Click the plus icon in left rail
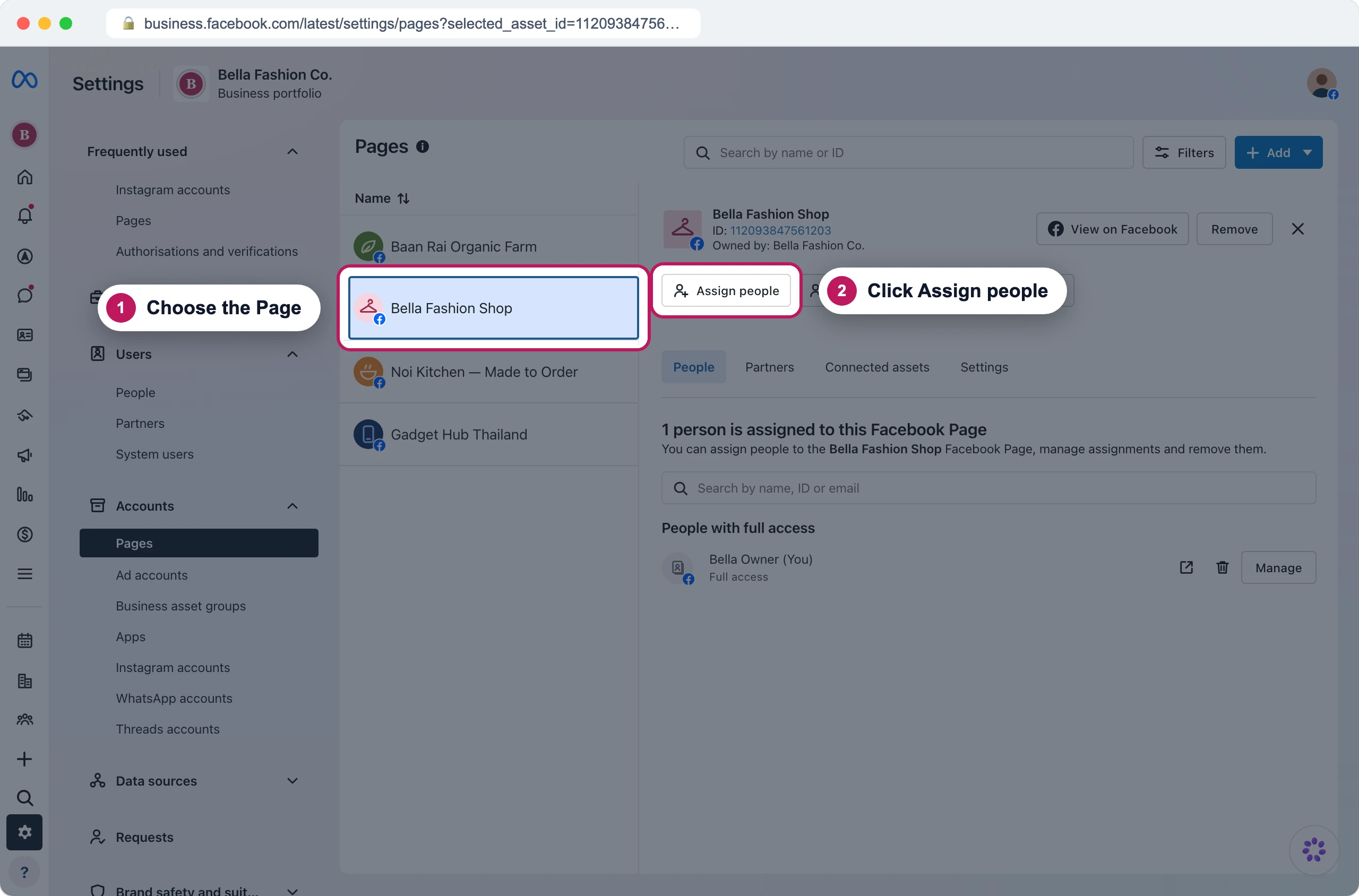The height and width of the screenshot is (896, 1359). (x=24, y=759)
